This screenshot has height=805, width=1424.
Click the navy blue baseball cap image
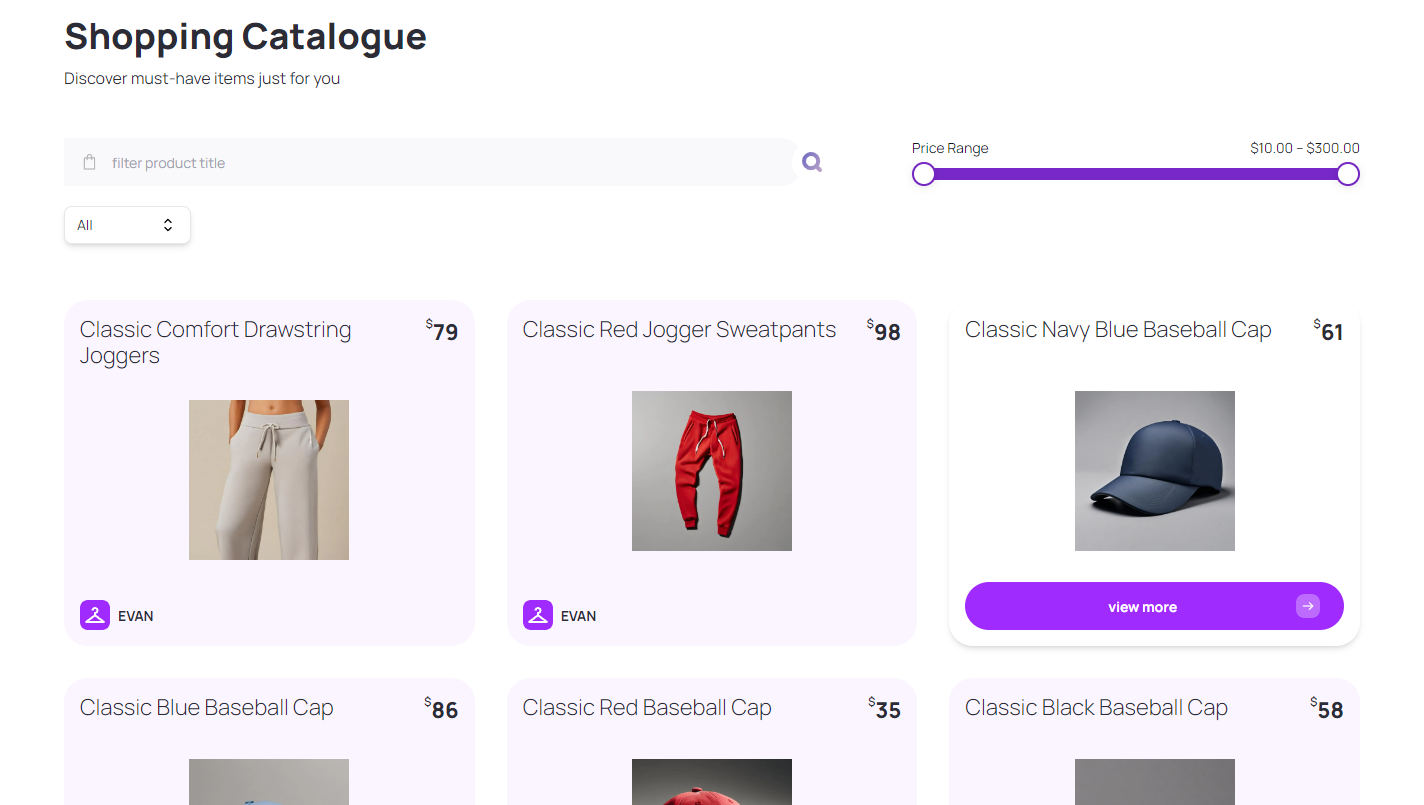[1155, 471]
